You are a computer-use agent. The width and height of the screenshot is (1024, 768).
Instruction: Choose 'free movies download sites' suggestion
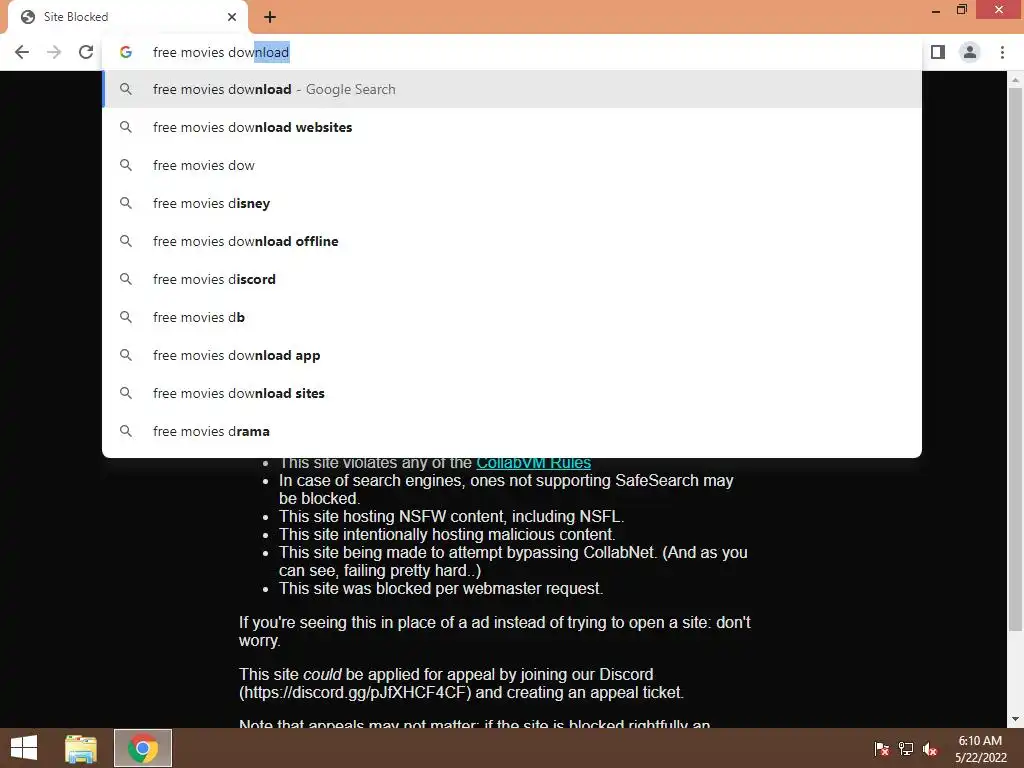512,393
